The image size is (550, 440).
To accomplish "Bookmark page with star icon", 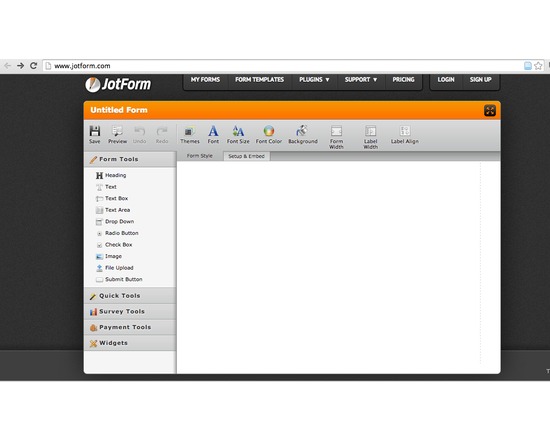I will [538, 66].
